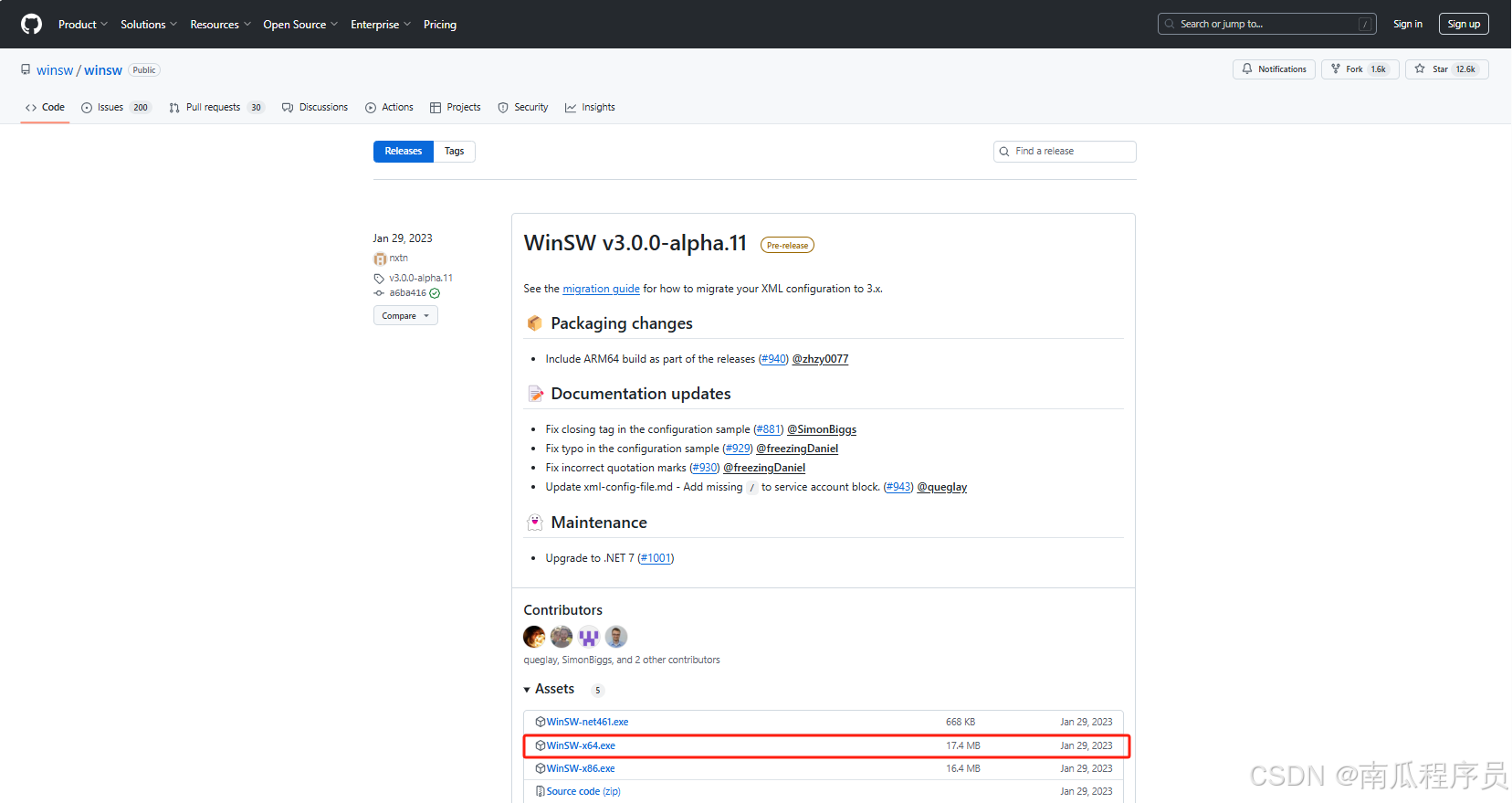Screen dimensions: 1512x803
Task: Expand the Enterprise dropdown
Action: [x=381, y=25]
